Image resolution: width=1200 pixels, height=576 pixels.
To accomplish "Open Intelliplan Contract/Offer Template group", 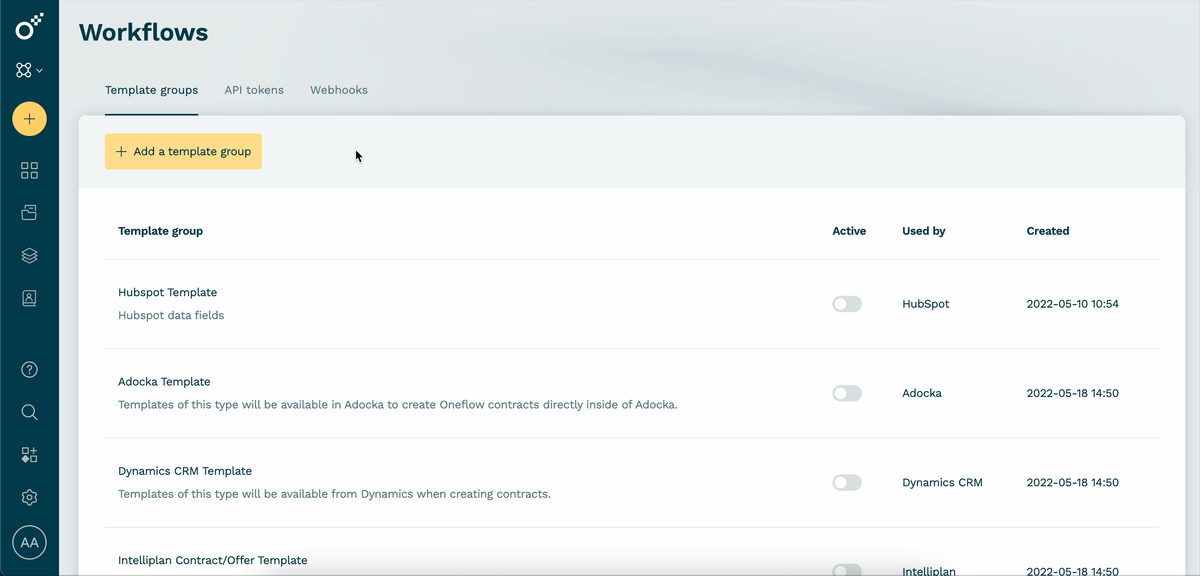I will click(213, 560).
